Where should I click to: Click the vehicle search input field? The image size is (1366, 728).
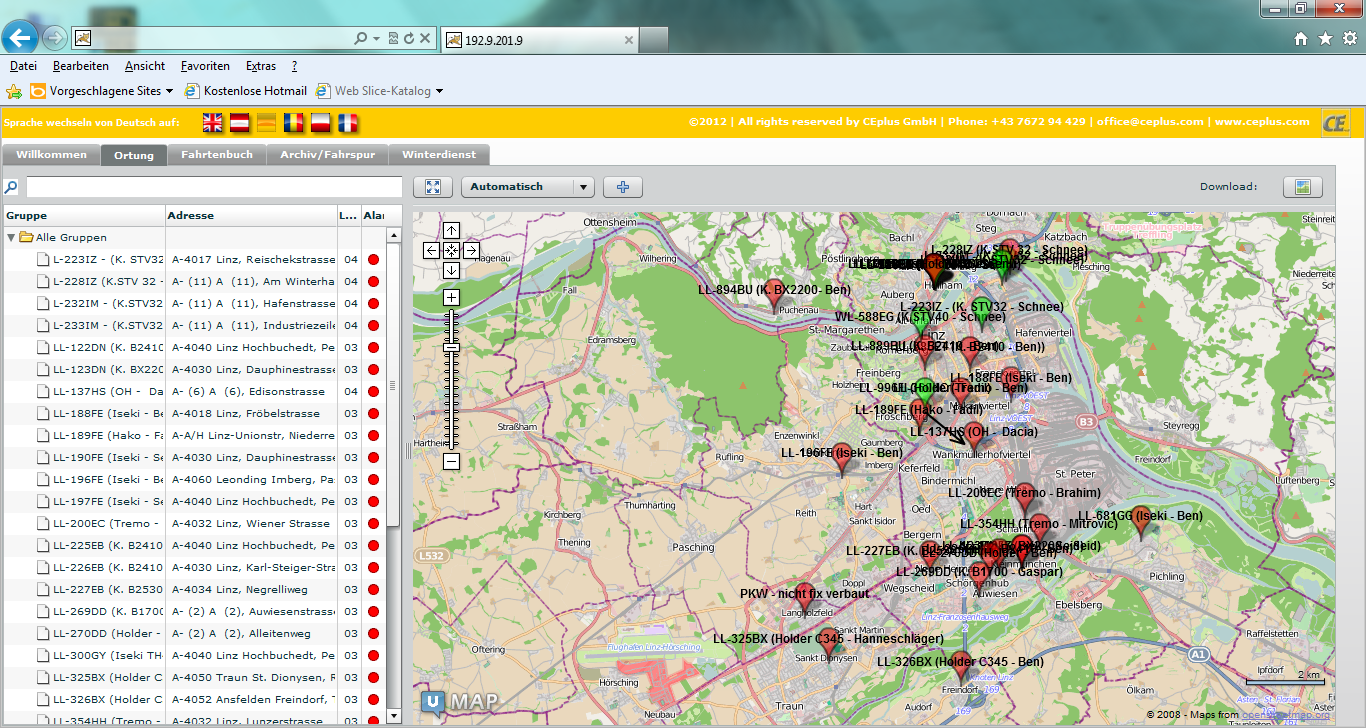pos(213,187)
